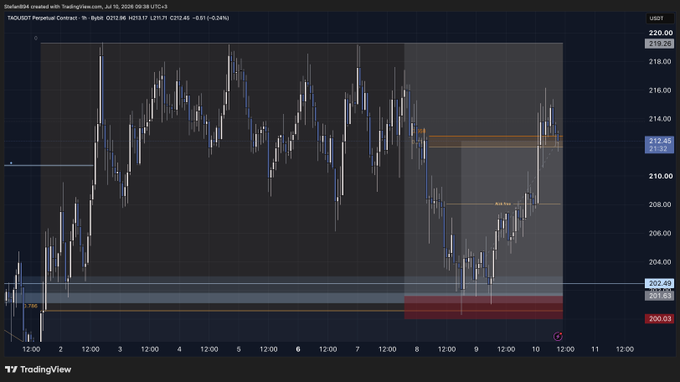The width and height of the screenshot is (680, 382).
Task: Select the Risk free line label
Action: 503,204
